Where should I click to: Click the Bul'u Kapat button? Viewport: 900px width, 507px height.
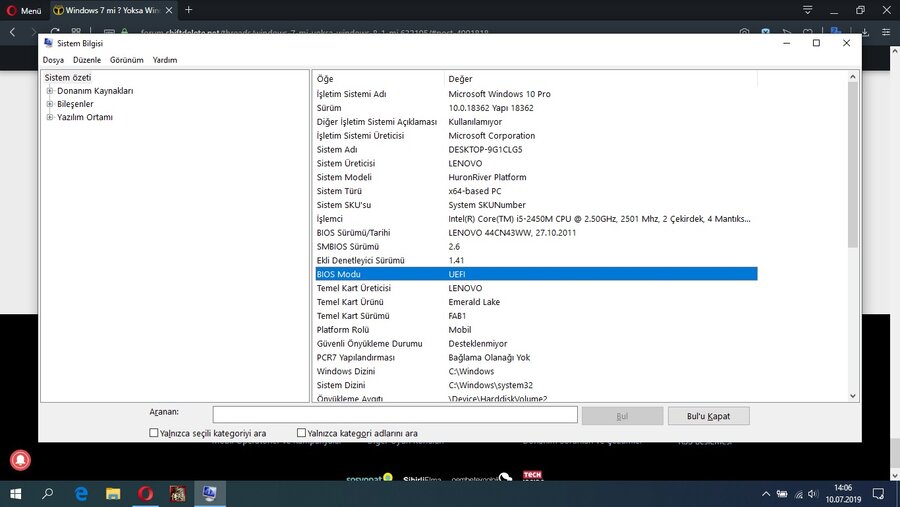click(x=708, y=416)
